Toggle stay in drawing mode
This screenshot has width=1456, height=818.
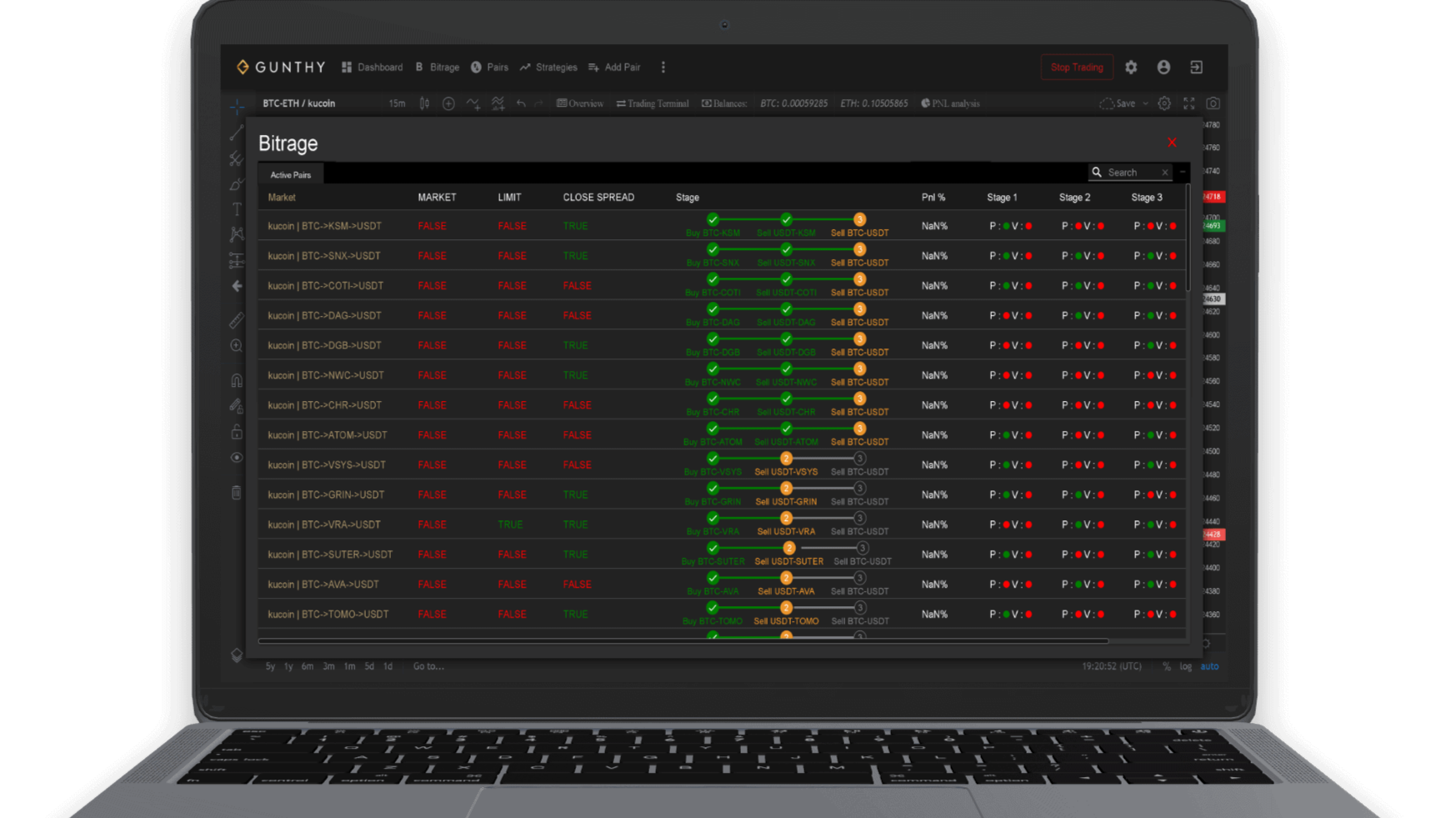click(237, 406)
